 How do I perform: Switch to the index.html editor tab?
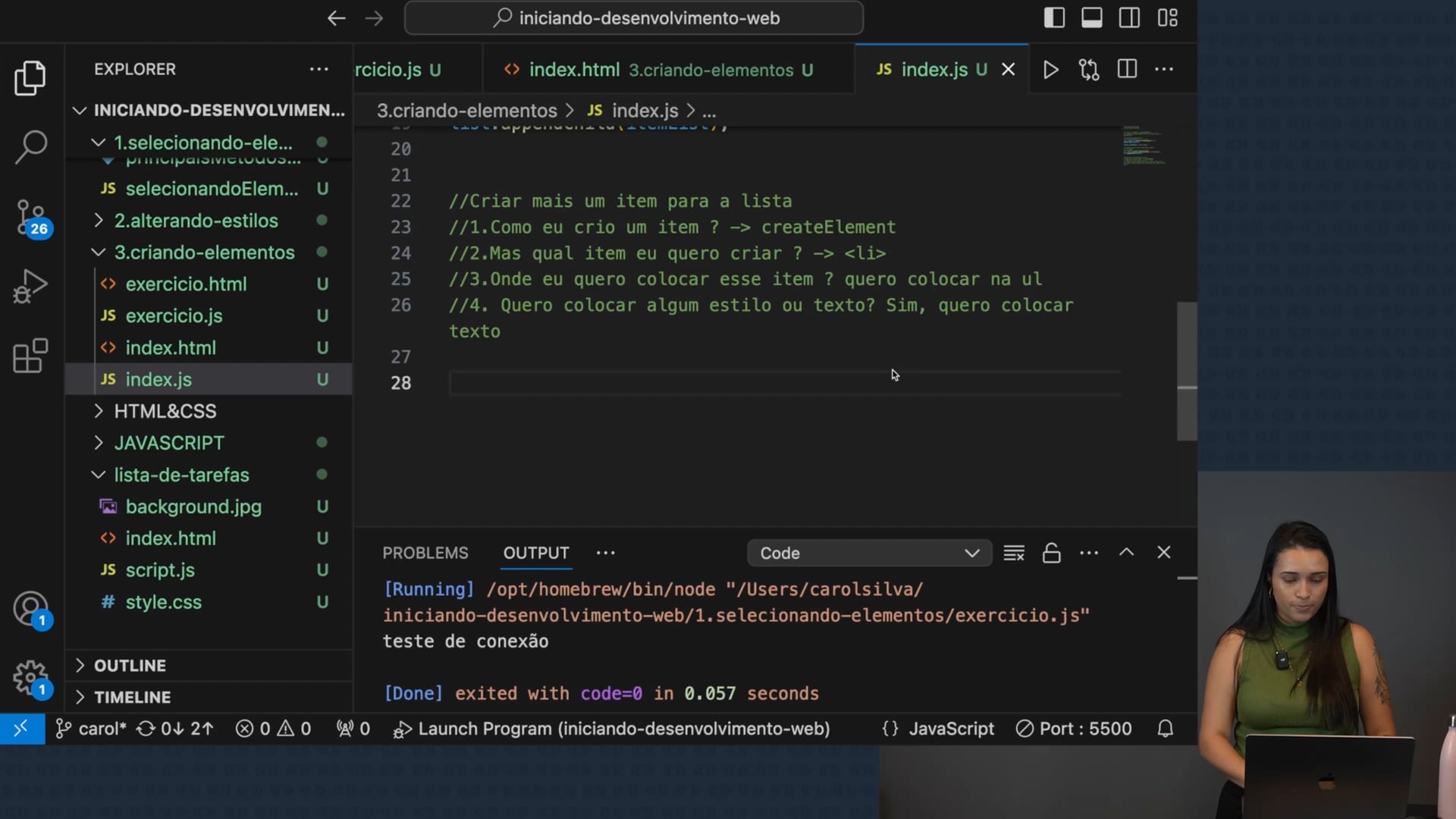(574, 70)
